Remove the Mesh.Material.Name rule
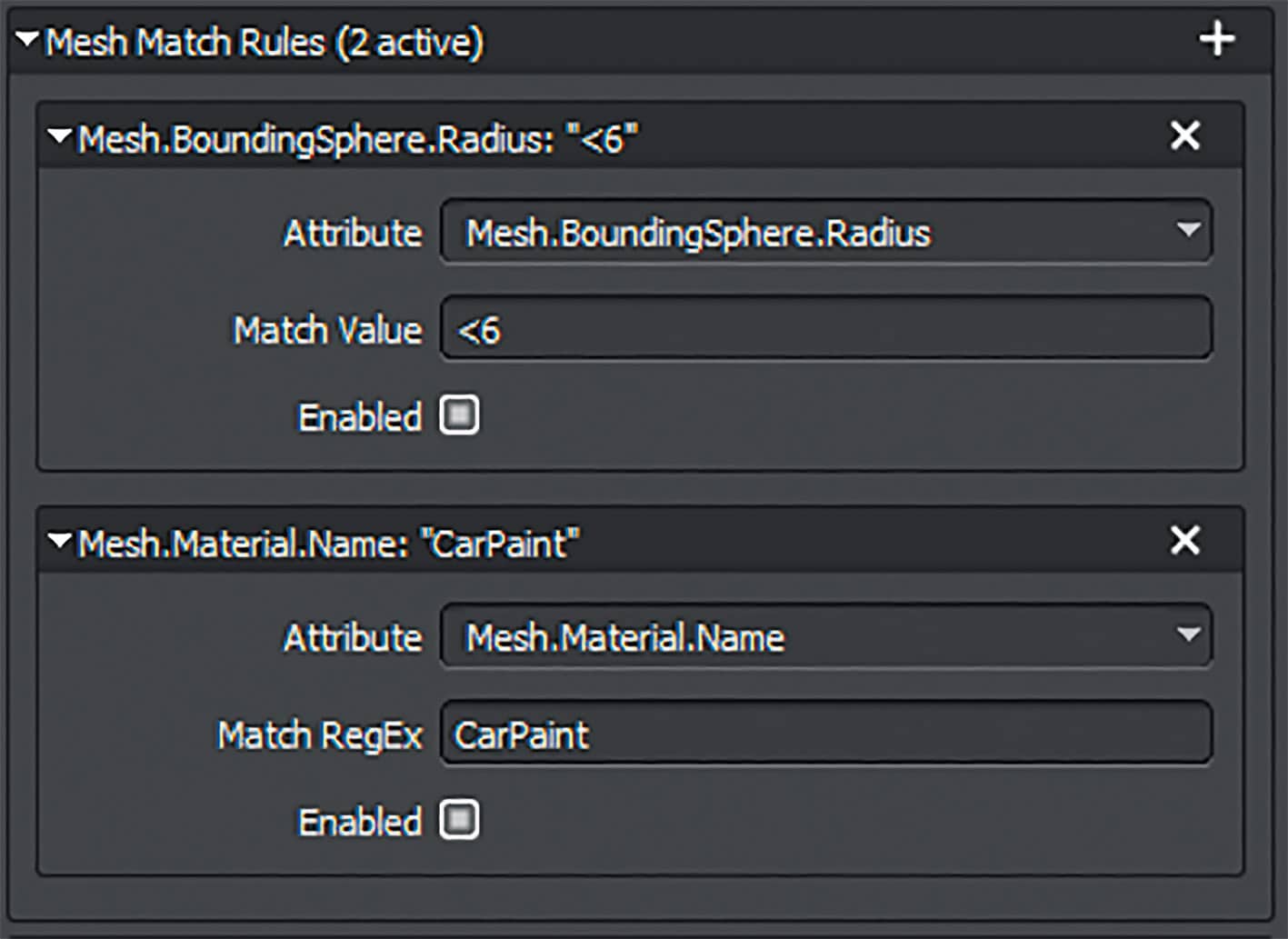The height and width of the screenshot is (939, 1288). [x=1184, y=541]
